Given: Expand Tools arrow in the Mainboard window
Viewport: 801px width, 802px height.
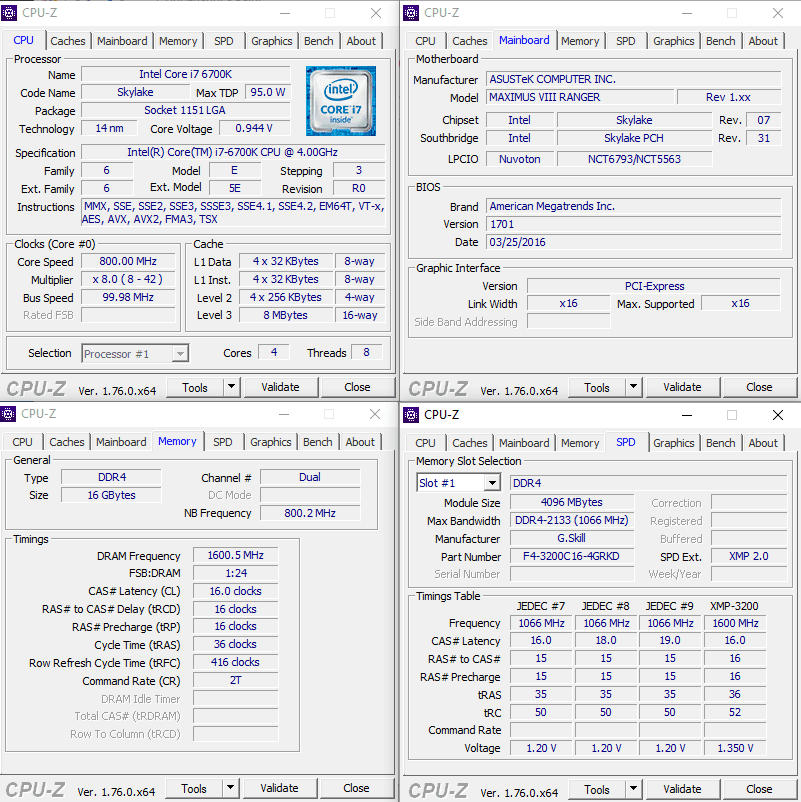Looking at the screenshot, I should (633, 387).
